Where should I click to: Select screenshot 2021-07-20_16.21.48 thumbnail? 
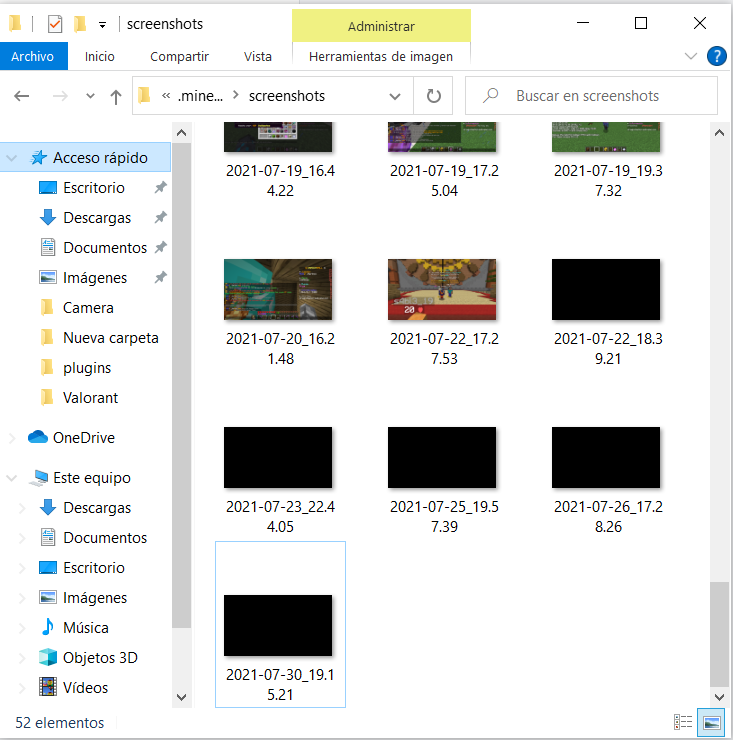click(x=278, y=289)
